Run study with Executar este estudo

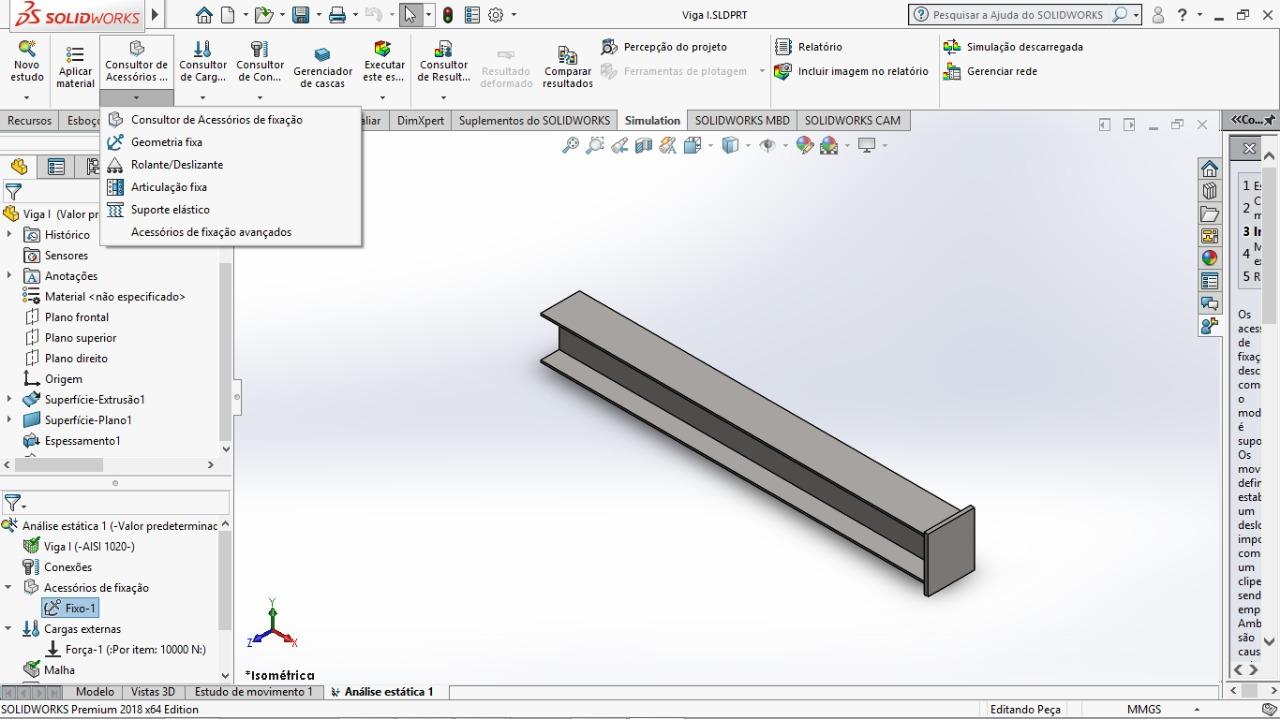click(383, 50)
